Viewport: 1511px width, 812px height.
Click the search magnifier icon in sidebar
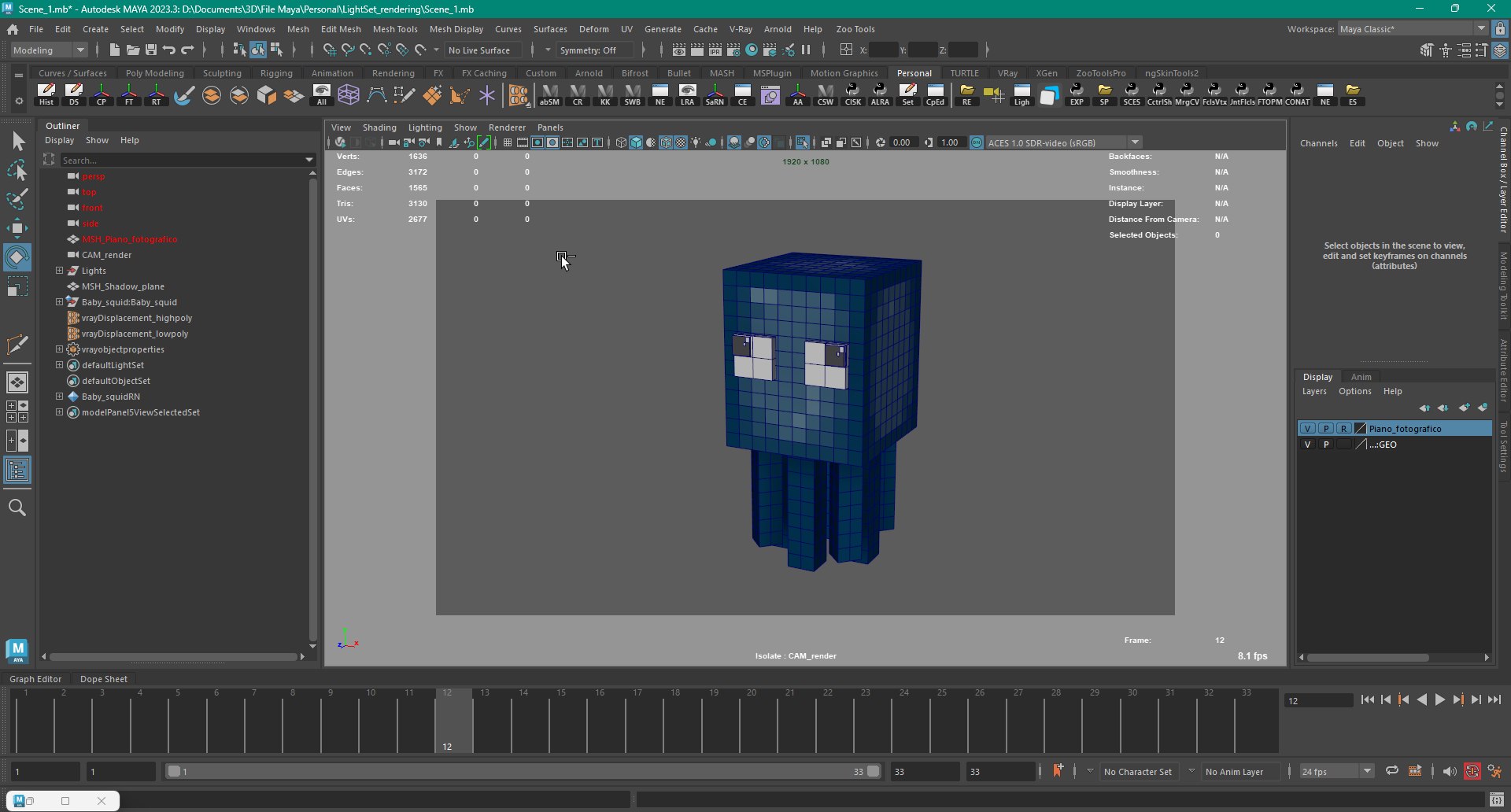[17, 507]
